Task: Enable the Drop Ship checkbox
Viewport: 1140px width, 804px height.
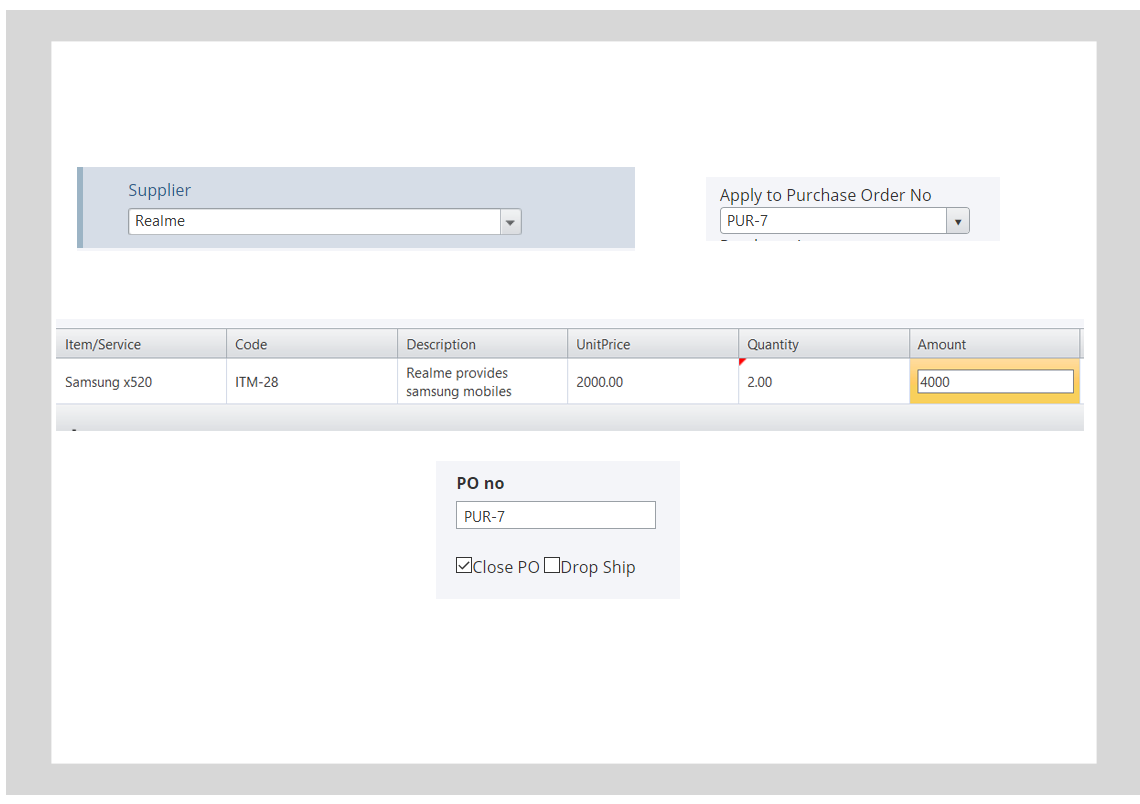Action: (x=552, y=565)
